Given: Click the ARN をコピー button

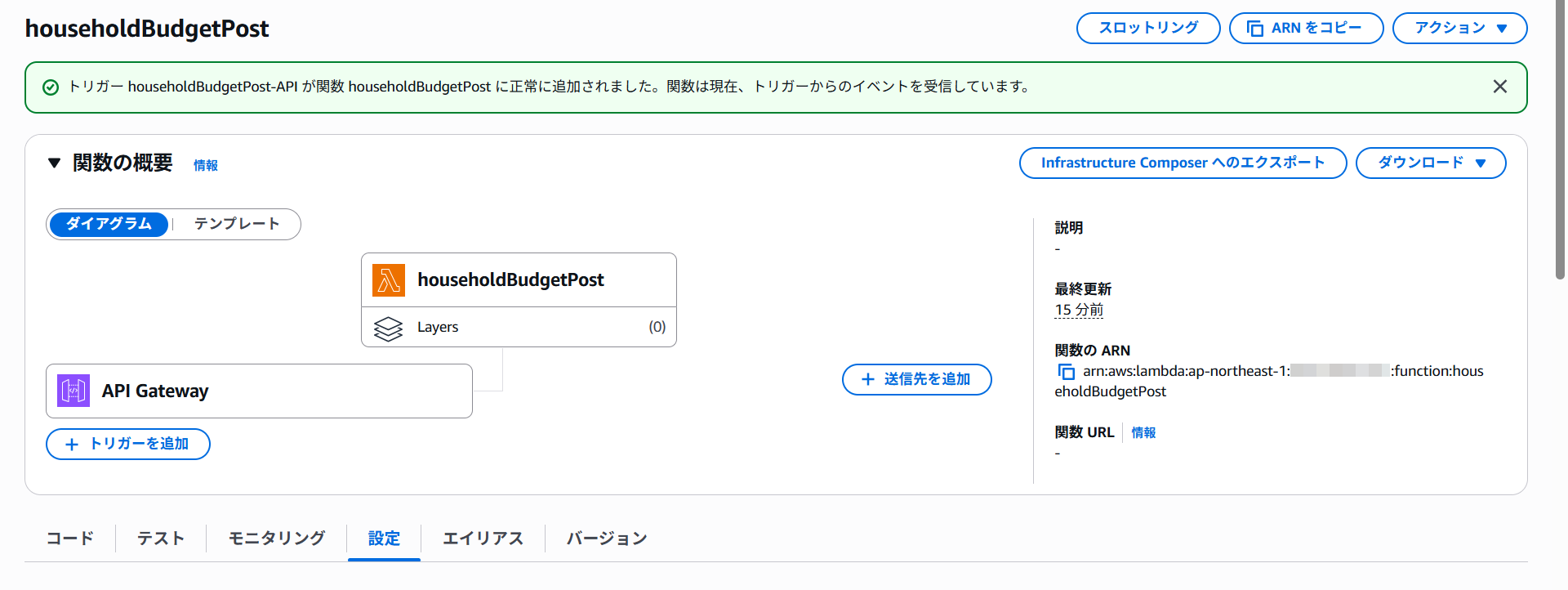Looking at the screenshot, I should [1305, 28].
